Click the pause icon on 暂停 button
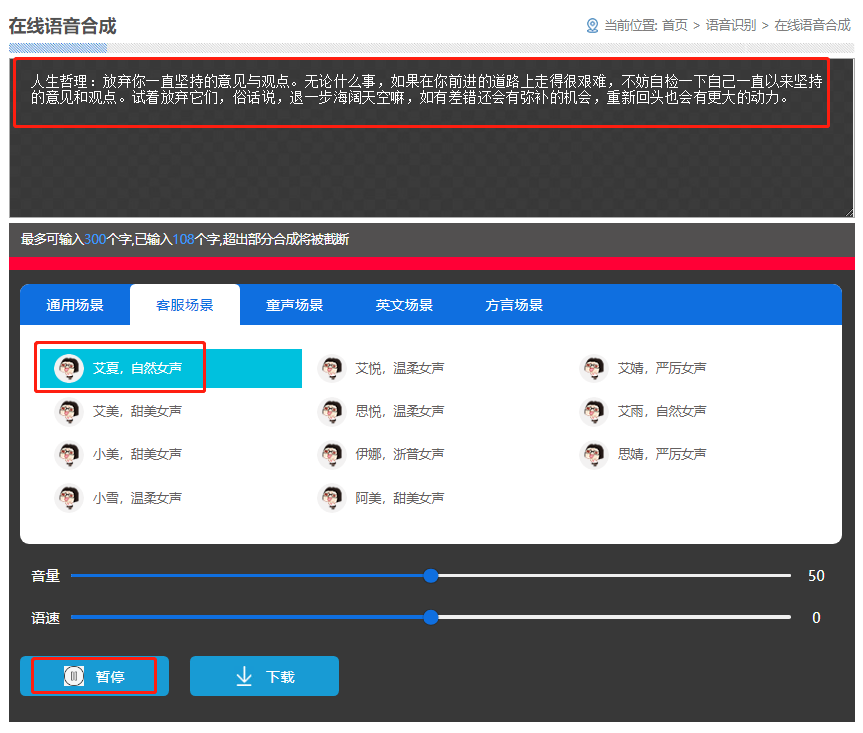The height and width of the screenshot is (733, 863). [x=74, y=676]
